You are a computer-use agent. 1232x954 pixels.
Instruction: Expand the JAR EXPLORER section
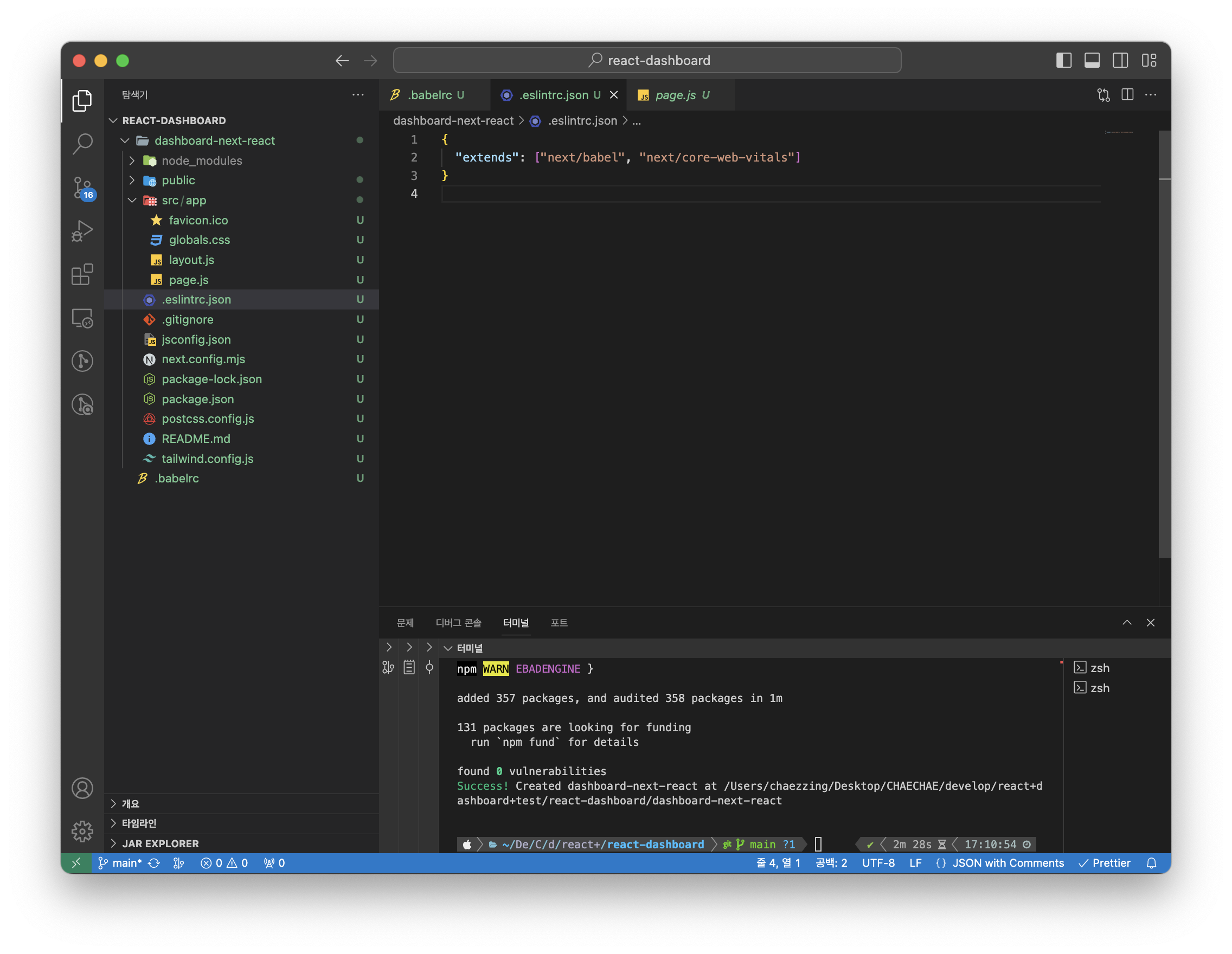point(160,843)
